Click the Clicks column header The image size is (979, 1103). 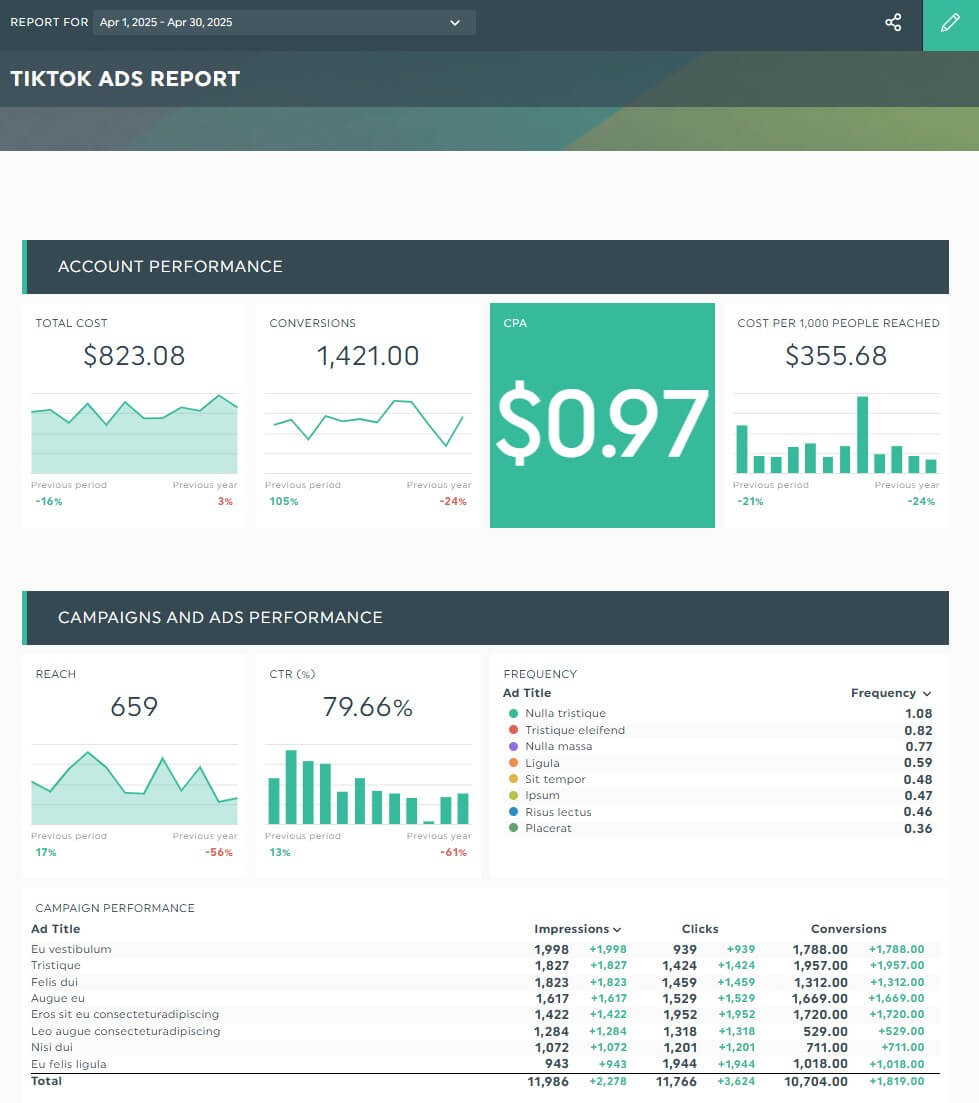[x=700, y=929]
